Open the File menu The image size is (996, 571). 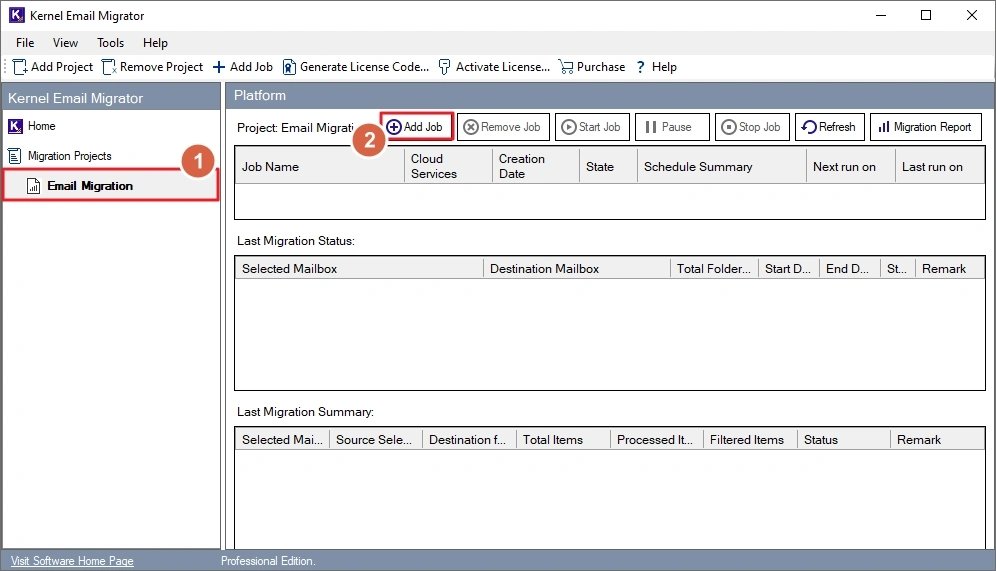pos(25,43)
